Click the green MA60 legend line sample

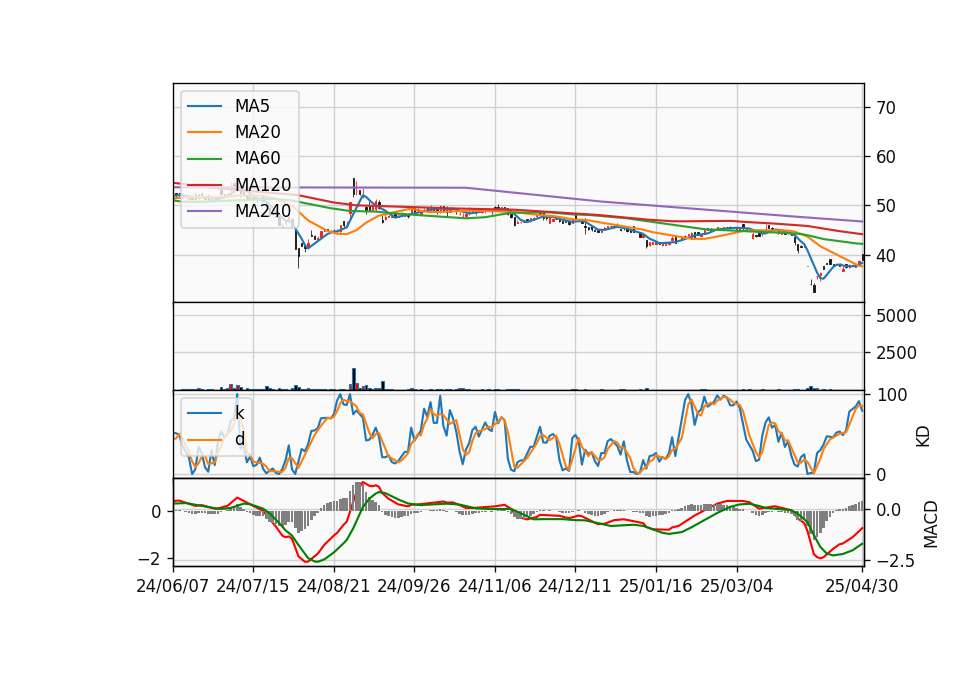coord(204,158)
